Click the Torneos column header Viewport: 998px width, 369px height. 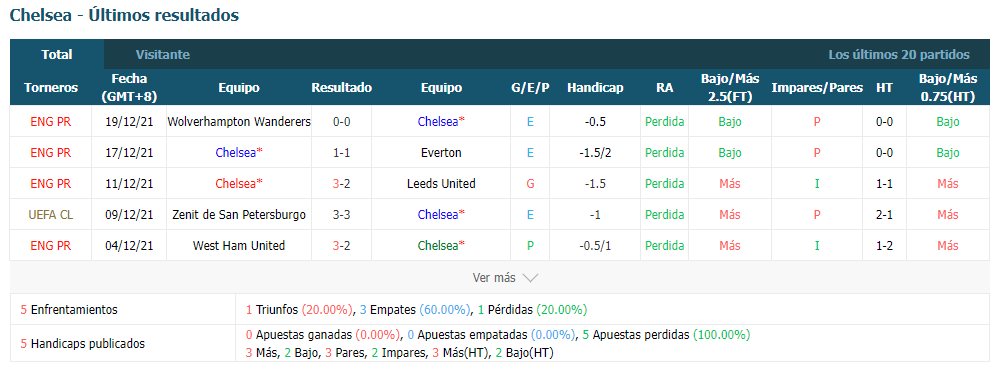pyautogui.click(x=51, y=88)
